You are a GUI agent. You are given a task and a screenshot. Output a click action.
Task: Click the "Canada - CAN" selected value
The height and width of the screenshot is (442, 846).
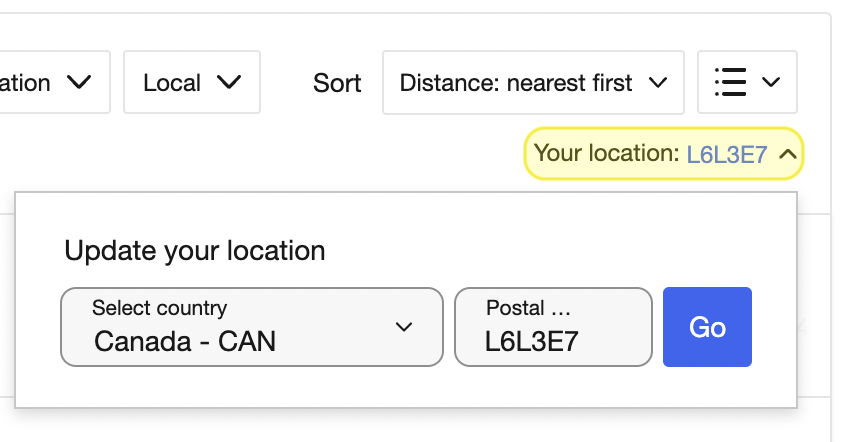[x=185, y=341]
